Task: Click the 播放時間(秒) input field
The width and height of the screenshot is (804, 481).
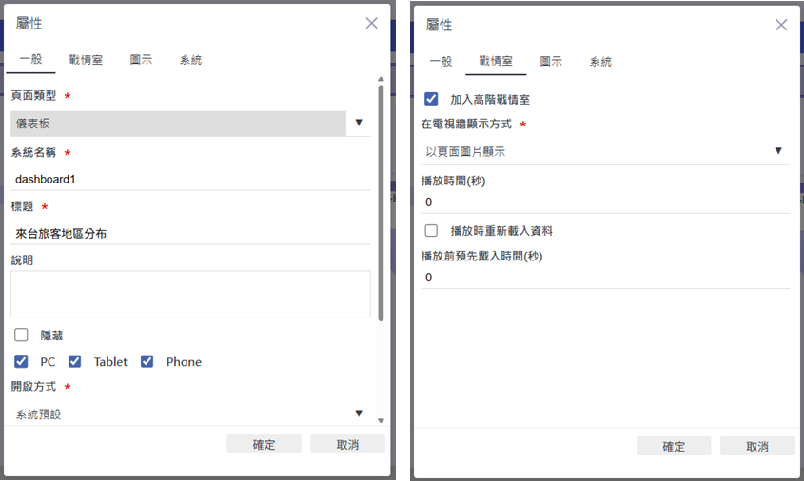Action: click(x=600, y=202)
